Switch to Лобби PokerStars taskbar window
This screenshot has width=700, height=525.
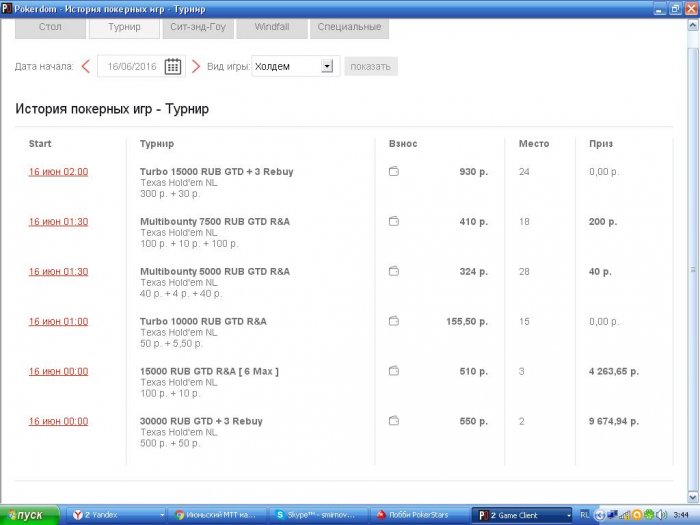(x=420, y=515)
